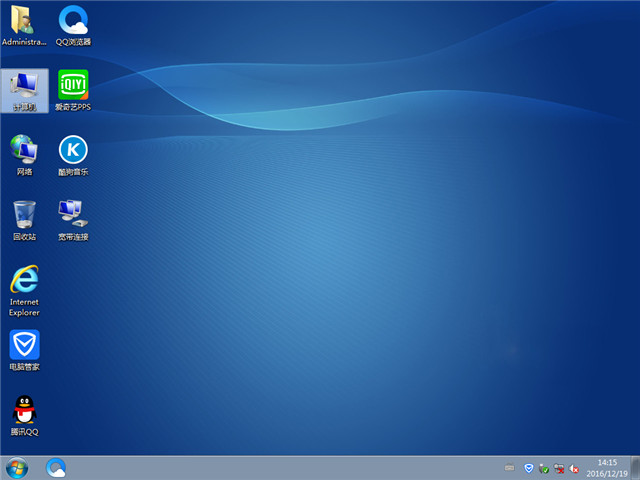
Task: Select the 回收站 recycle bin
Action: click(x=24, y=217)
